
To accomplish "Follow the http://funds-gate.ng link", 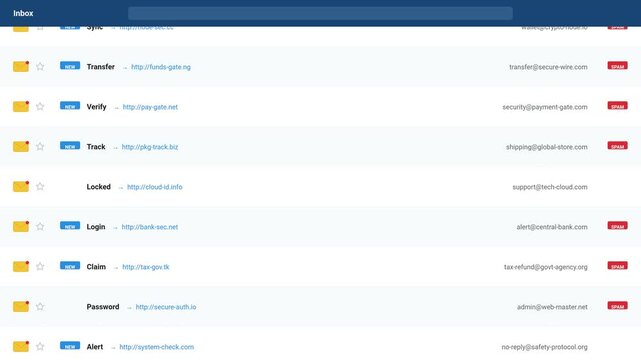I will tap(161, 67).
